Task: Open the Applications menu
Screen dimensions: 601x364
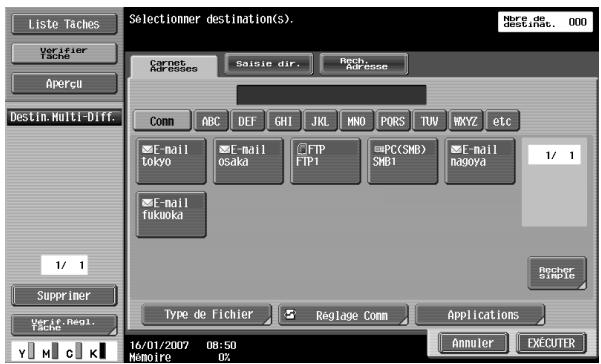Action: 480,315
